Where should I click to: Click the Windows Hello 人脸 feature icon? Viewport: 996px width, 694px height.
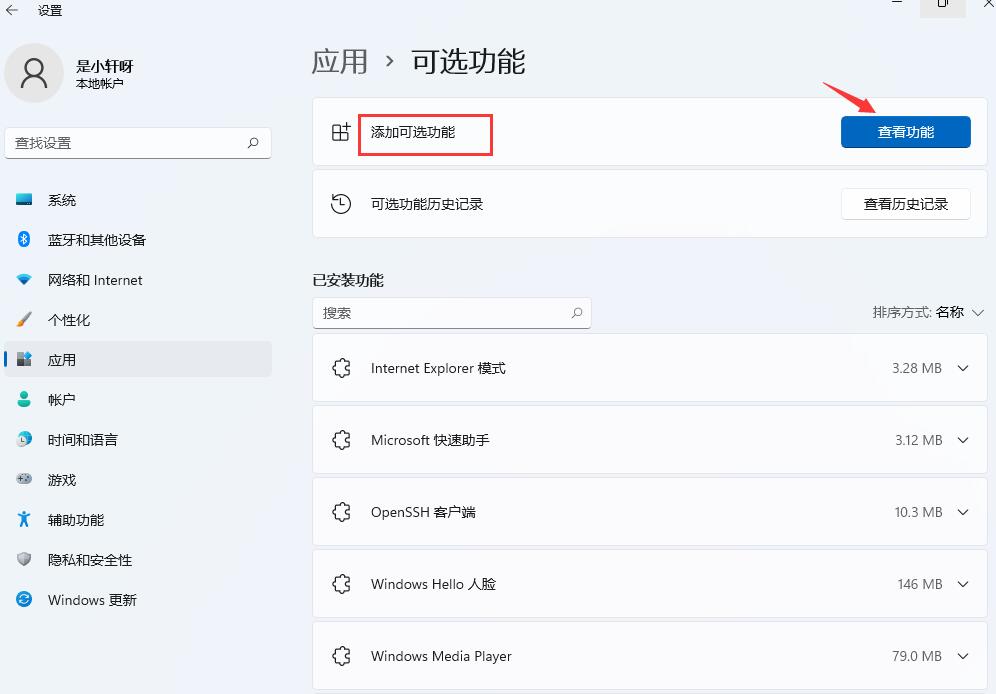pyautogui.click(x=341, y=584)
